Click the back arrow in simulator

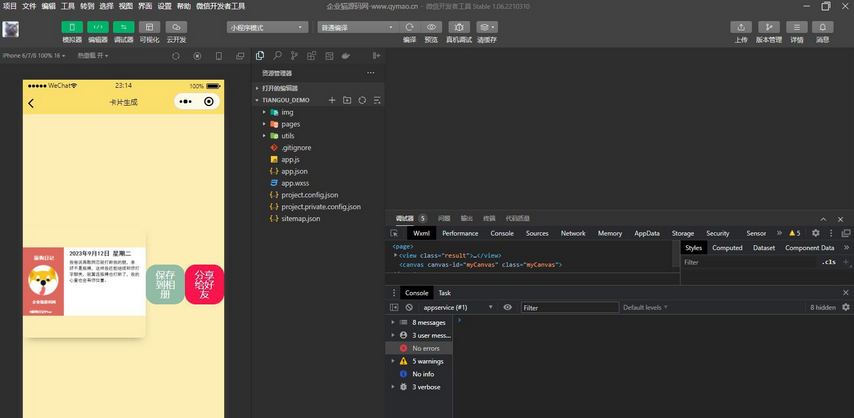[x=31, y=103]
